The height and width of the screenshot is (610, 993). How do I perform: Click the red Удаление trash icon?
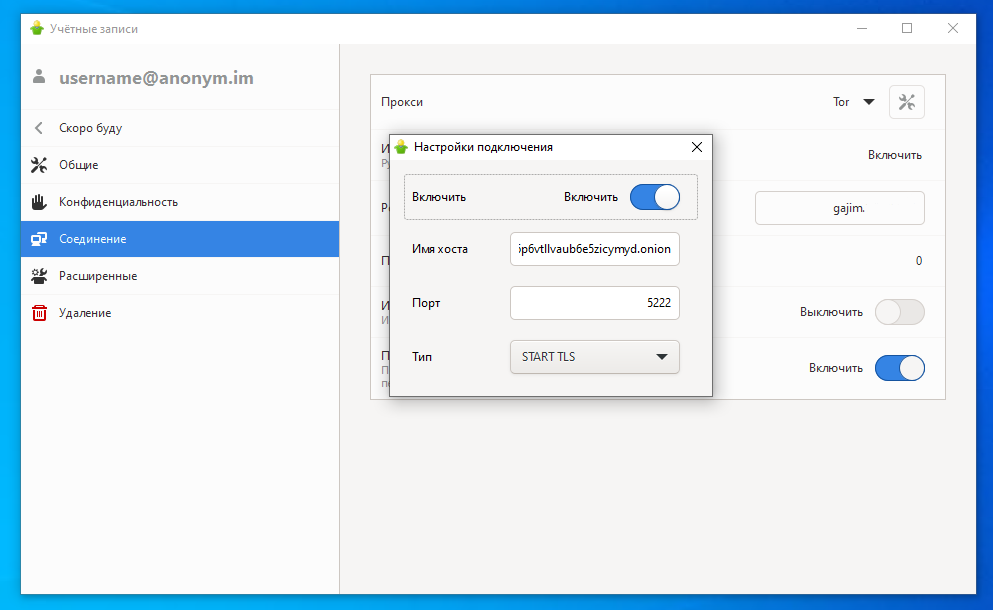point(39,313)
